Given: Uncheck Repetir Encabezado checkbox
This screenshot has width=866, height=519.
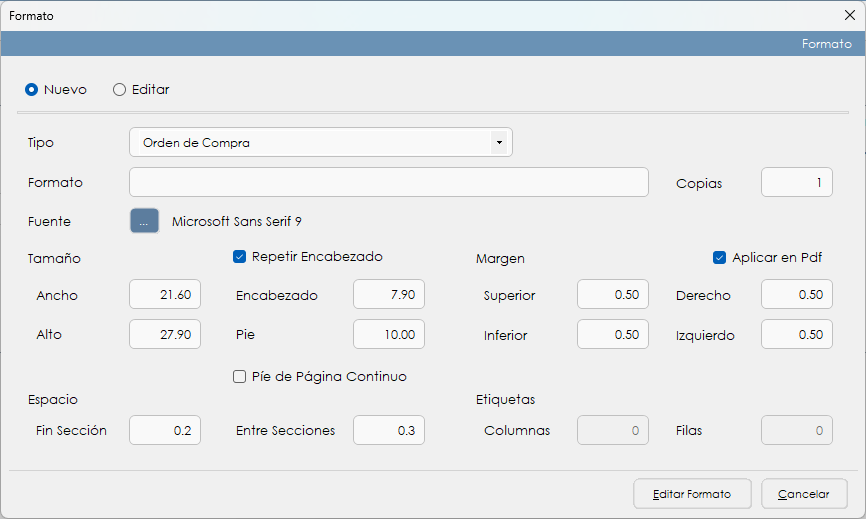Looking at the screenshot, I should [x=240, y=257].
